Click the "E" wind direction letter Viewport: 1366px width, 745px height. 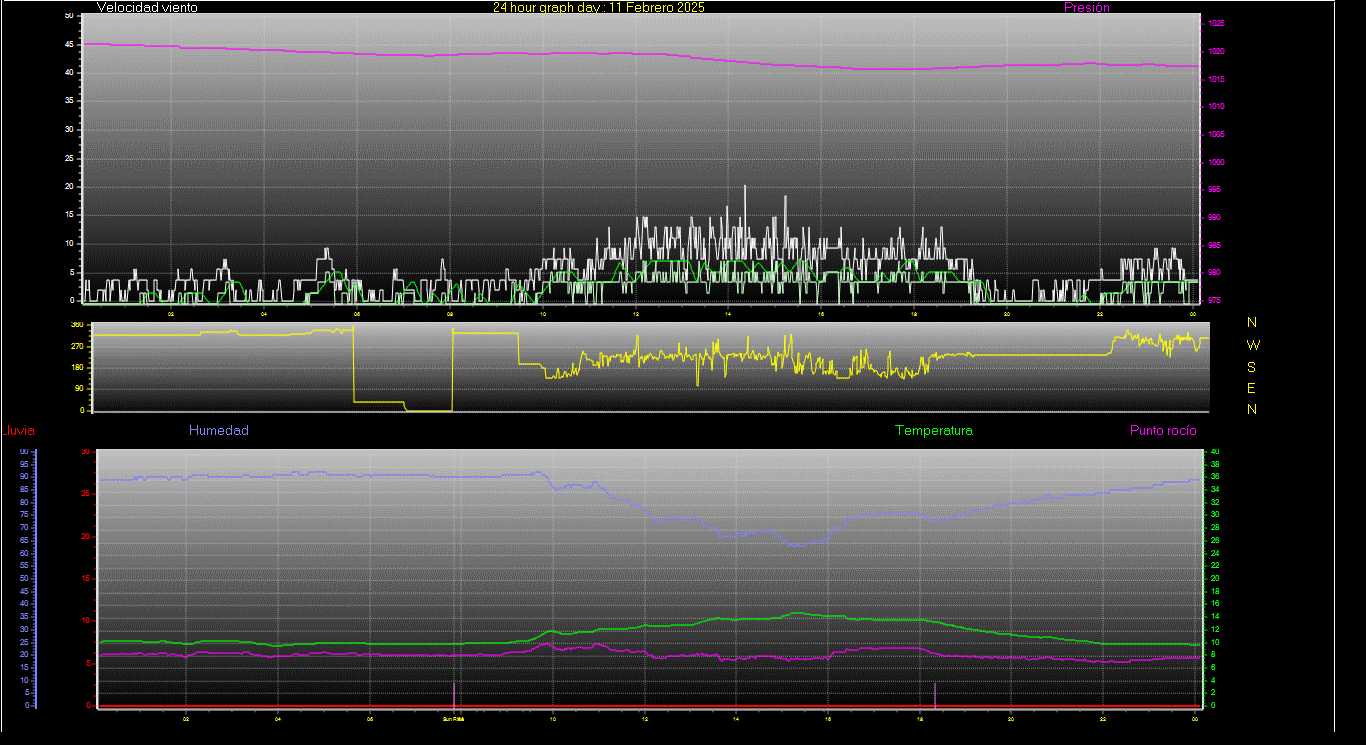[x=1252, y=388]
